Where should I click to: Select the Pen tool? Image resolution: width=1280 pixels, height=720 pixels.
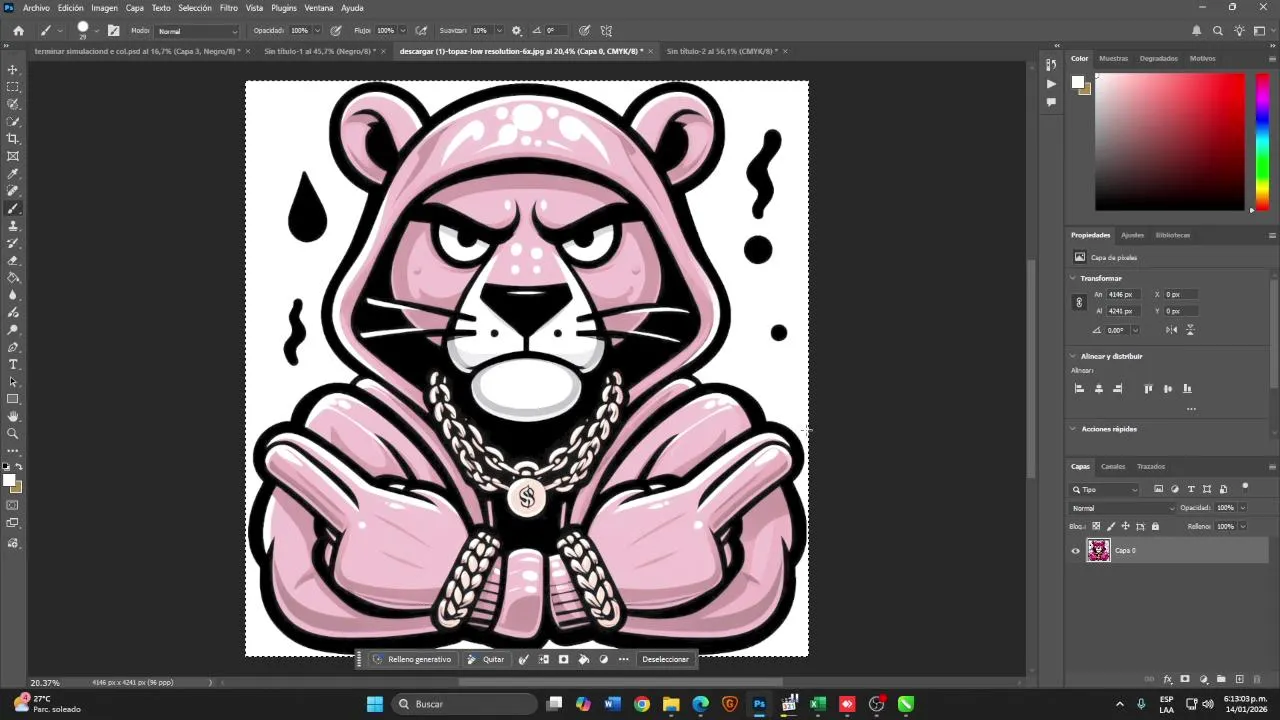13,347
